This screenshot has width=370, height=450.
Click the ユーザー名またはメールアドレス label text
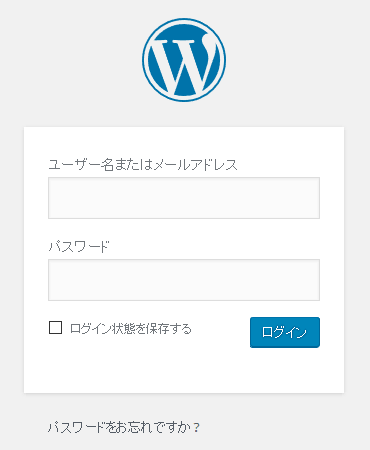coord(143,164)
